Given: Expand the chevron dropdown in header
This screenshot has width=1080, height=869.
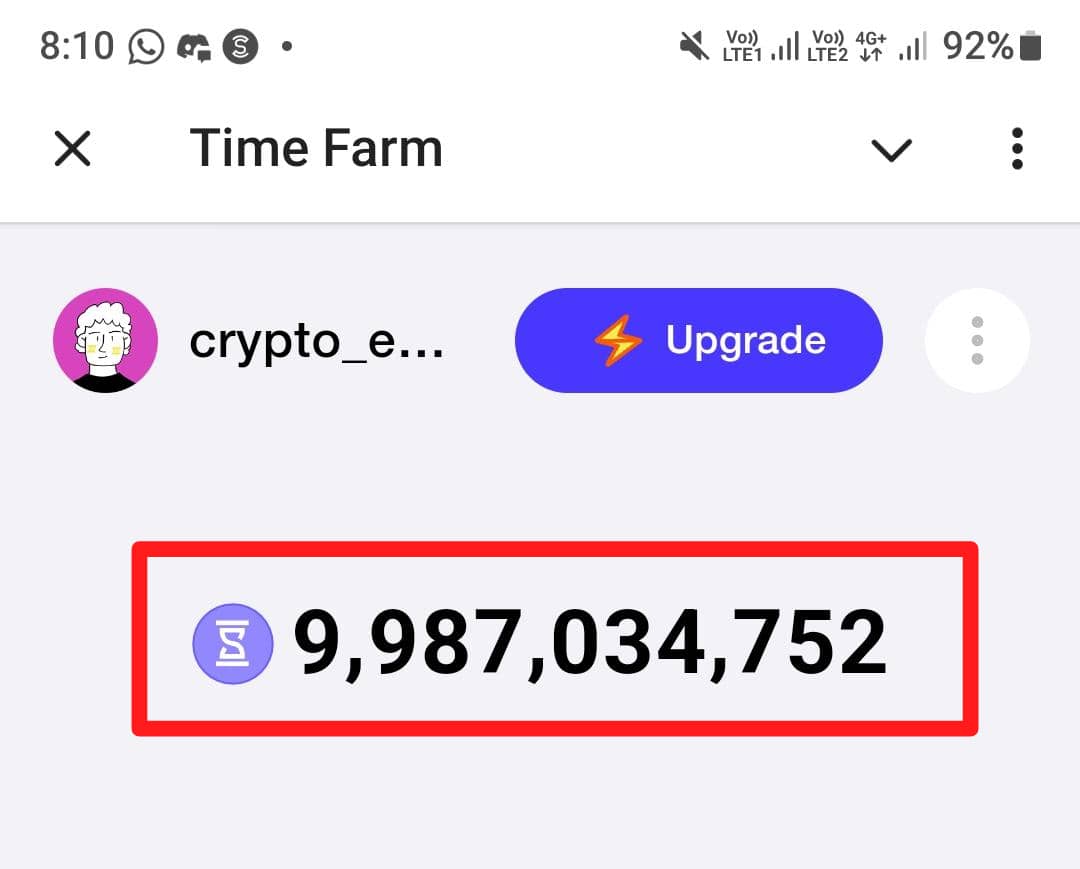Looking at the screenshot, I should pos(891,150).
